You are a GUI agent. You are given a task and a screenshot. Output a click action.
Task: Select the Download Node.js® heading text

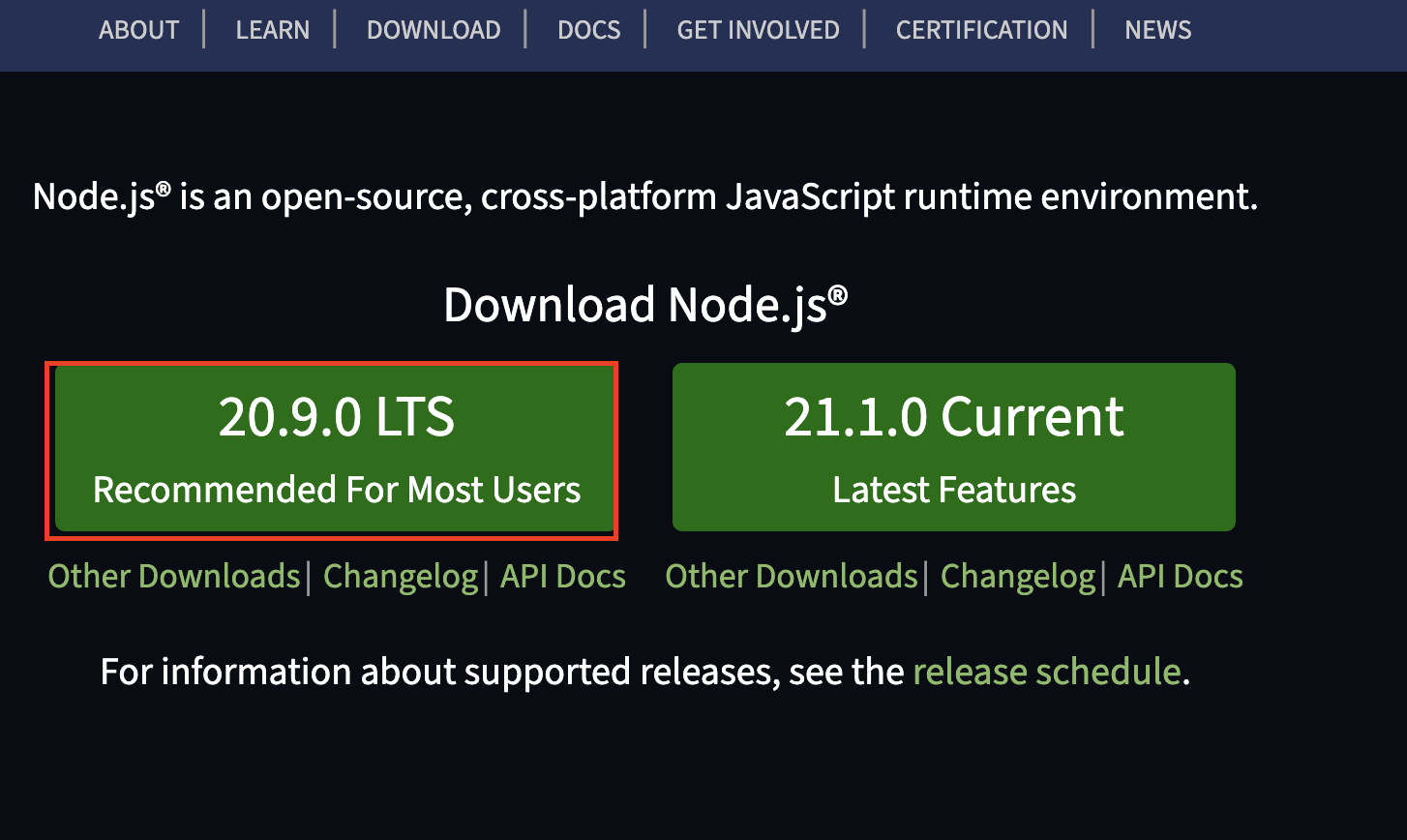645,305
